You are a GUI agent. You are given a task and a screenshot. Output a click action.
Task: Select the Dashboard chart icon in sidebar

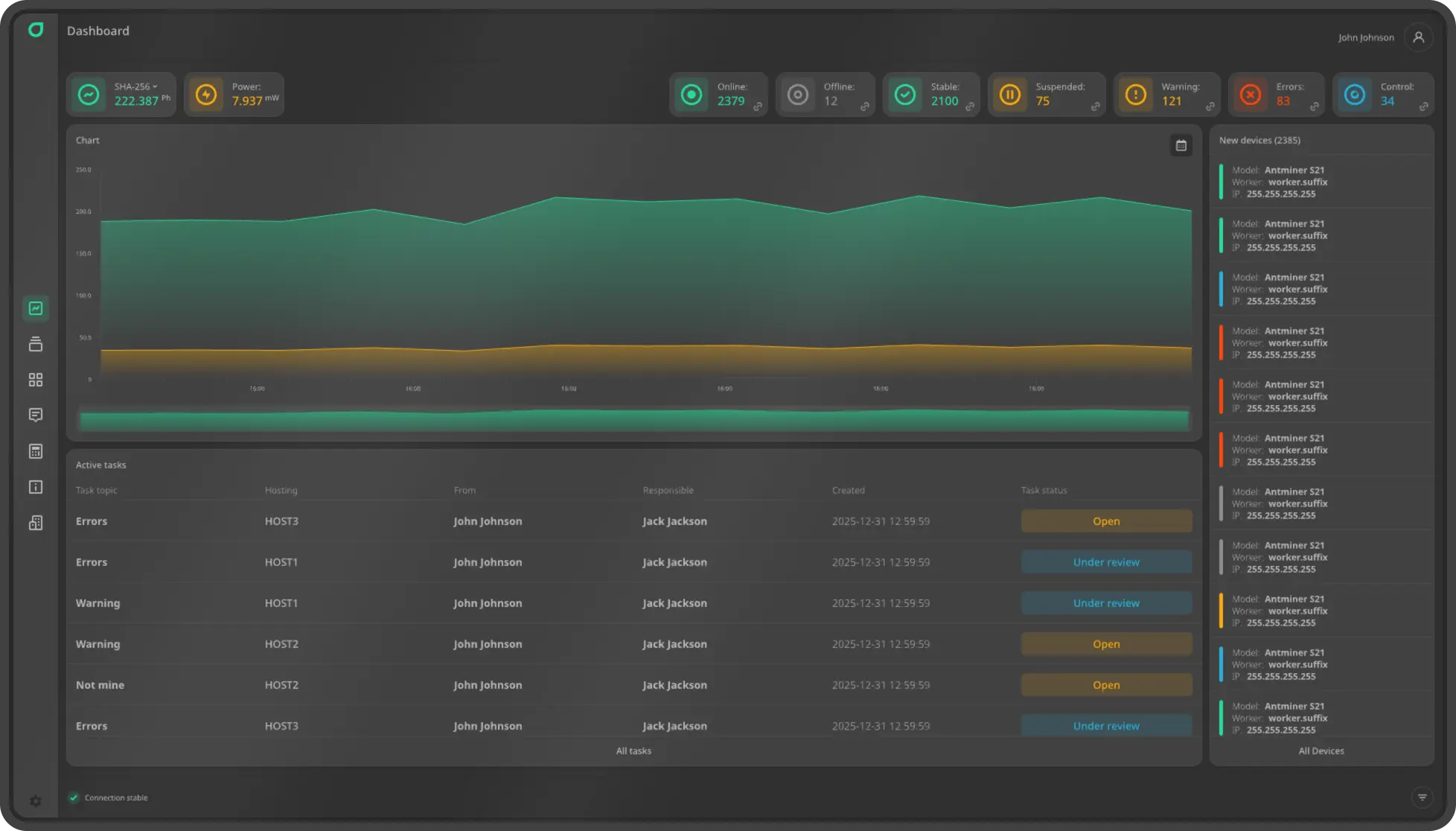[x=36, y=308]
